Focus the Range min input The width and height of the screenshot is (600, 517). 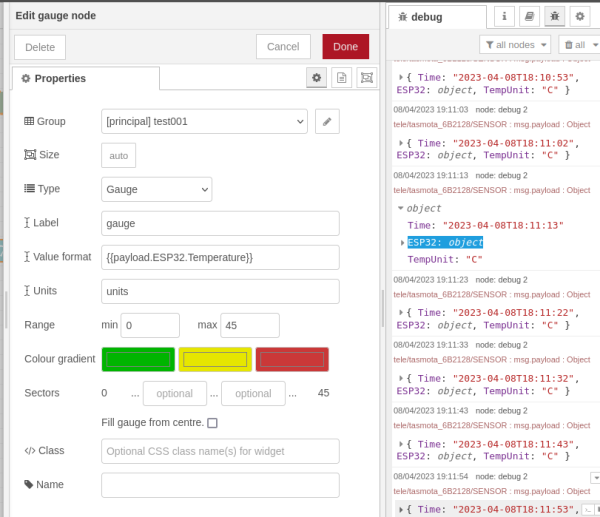pos(150,326)
